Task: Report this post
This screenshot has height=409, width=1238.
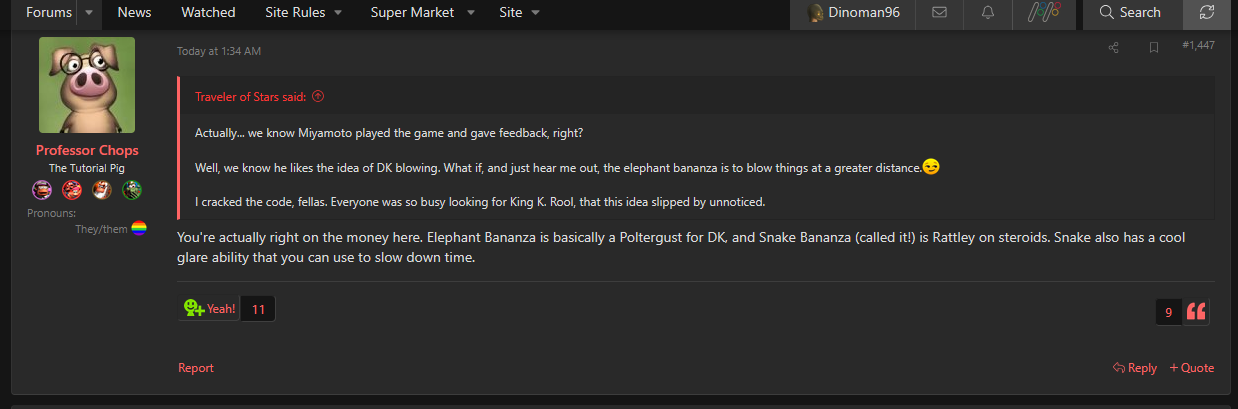Action: [196, 368]
